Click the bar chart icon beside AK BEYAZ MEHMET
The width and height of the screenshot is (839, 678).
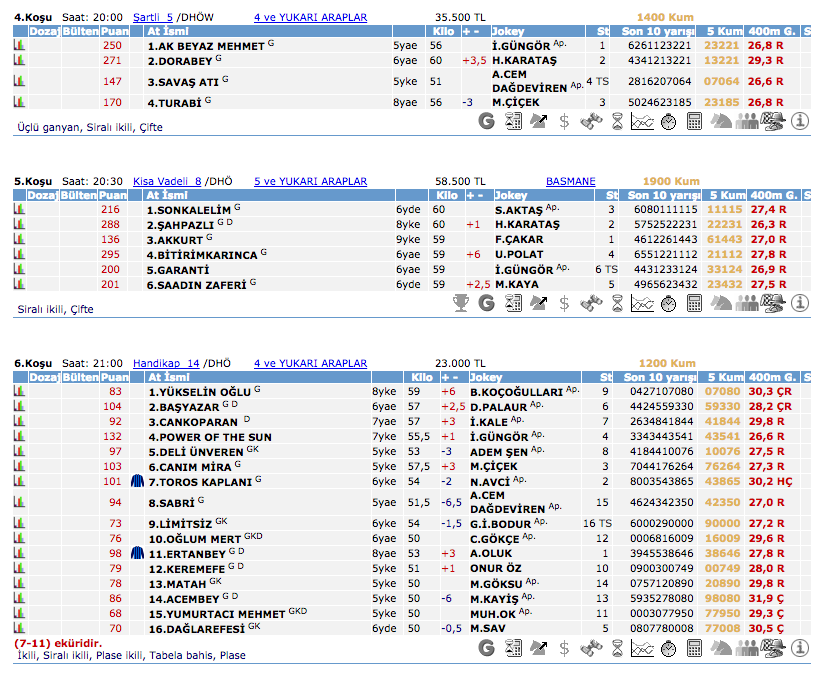pos(18,45)
